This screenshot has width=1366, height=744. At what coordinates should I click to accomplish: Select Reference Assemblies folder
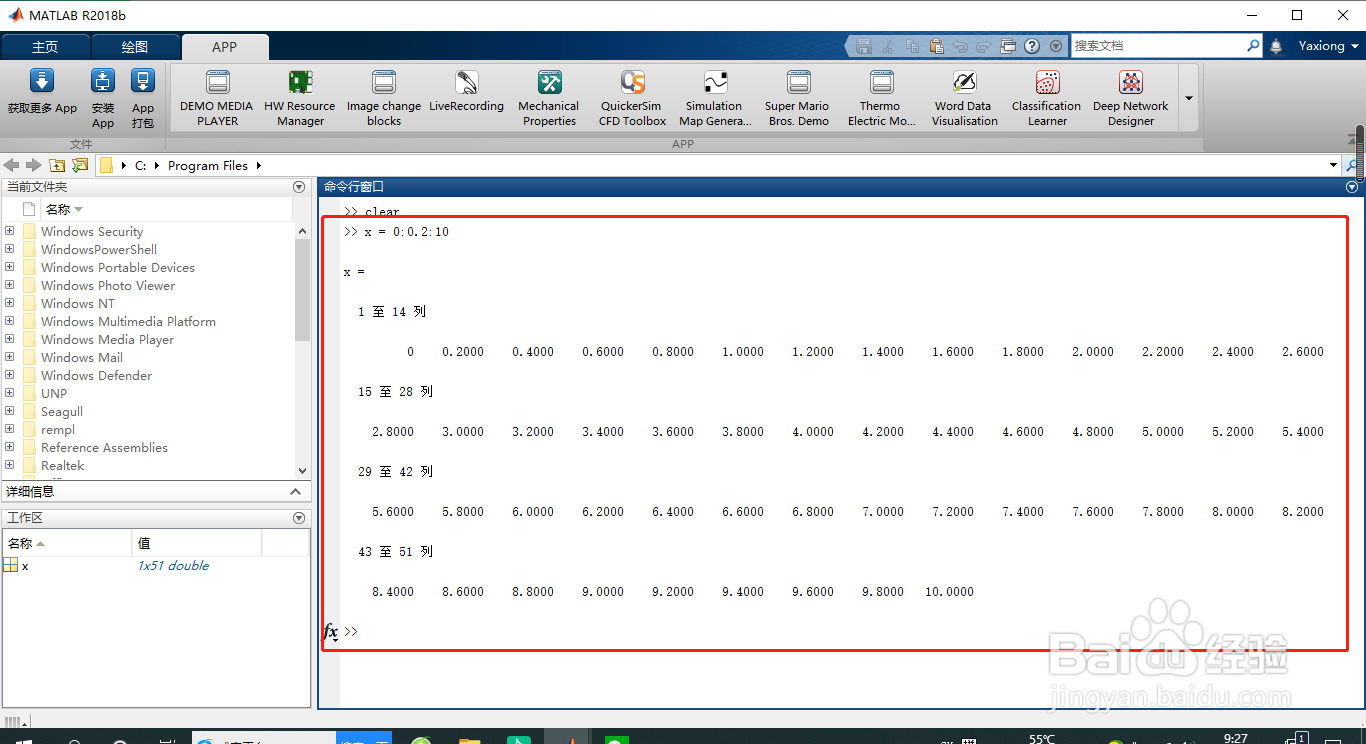[104, 448]
